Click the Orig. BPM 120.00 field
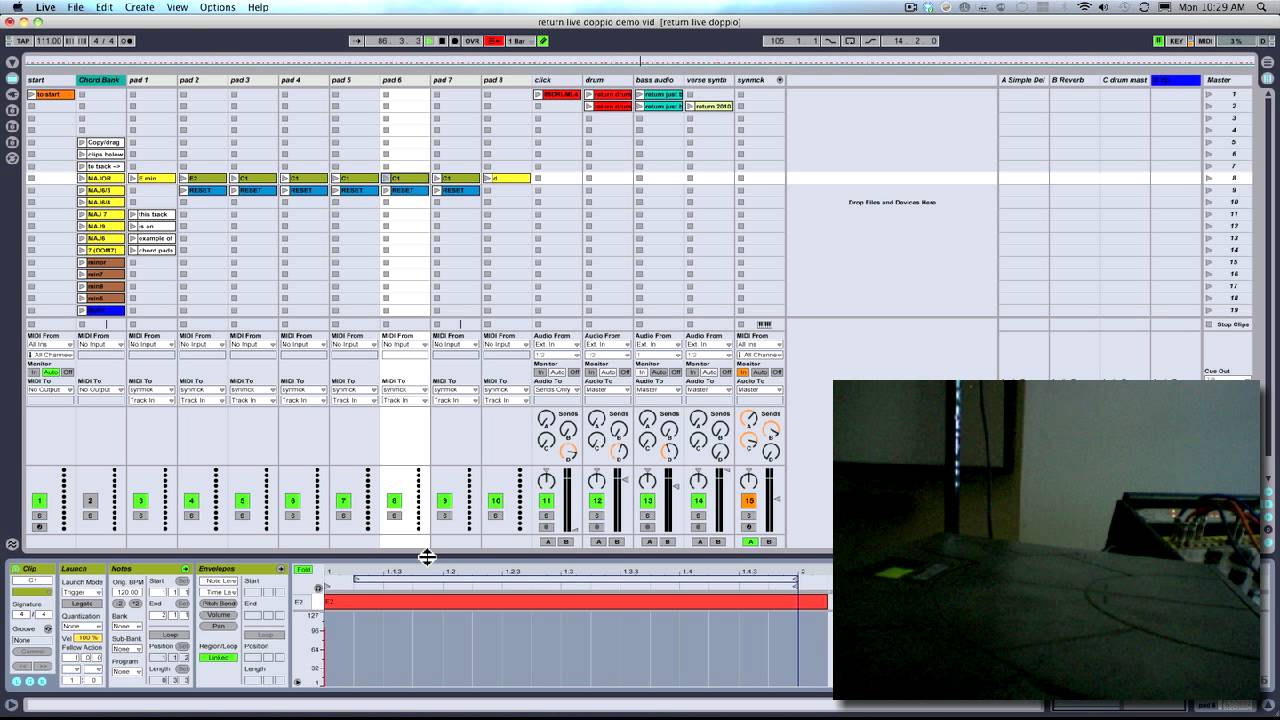Viewport: 1280px width, 720px height. click(127, 592)
